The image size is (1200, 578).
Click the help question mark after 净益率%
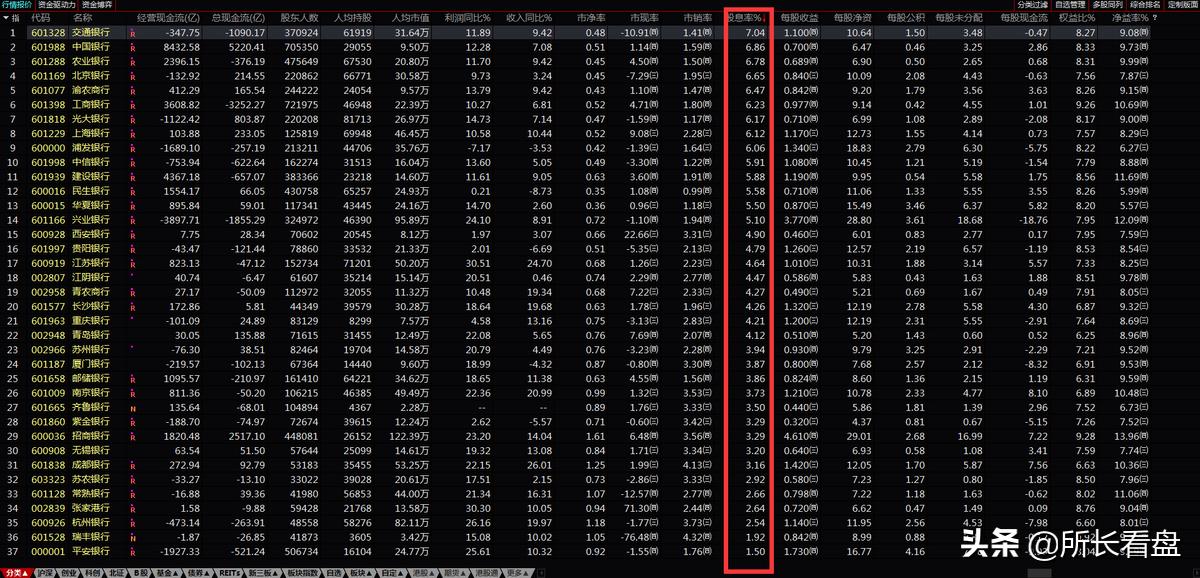click(1155, 18)
